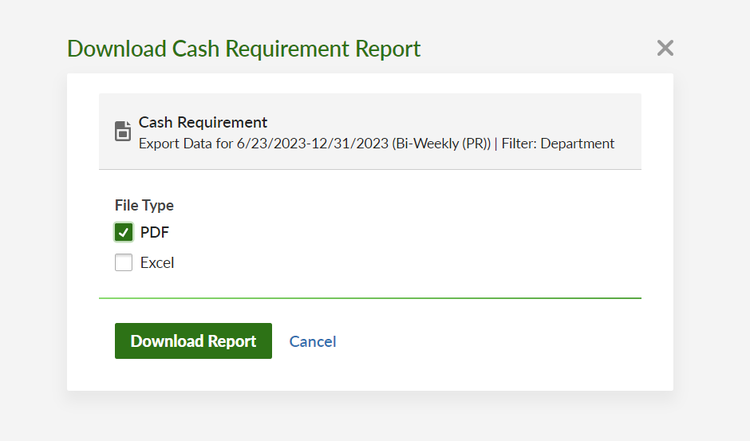The width and height of the screenshot is (750, 441).
Task: Click the Download Report button
Action: [193, 341]
